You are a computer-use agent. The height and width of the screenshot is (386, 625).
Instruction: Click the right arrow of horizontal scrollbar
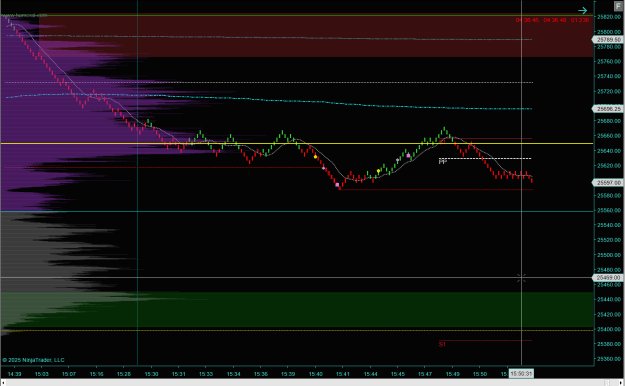(621, 383)
